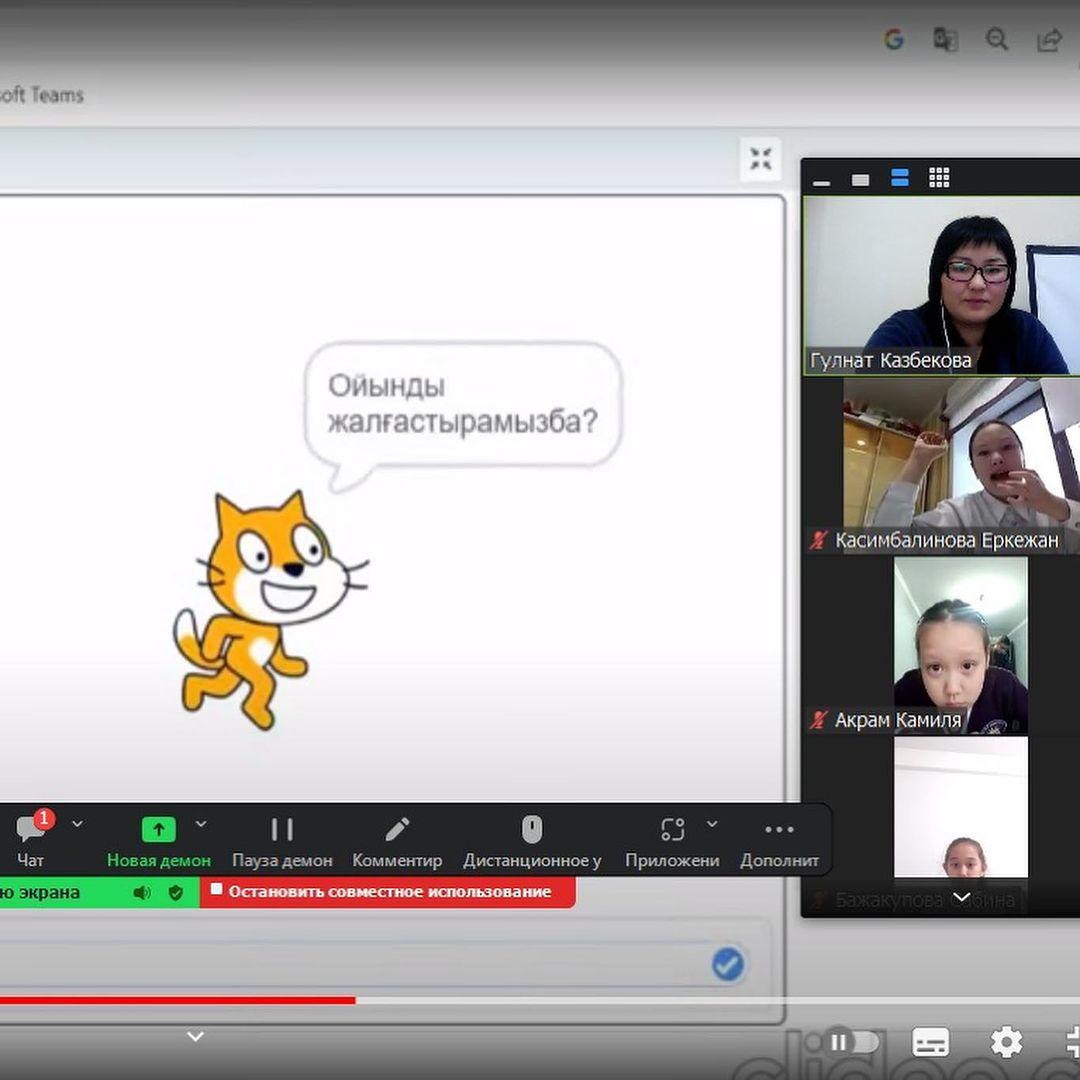
Task: Open the Google icon in browser bar
Action: [x=894, y=40]
